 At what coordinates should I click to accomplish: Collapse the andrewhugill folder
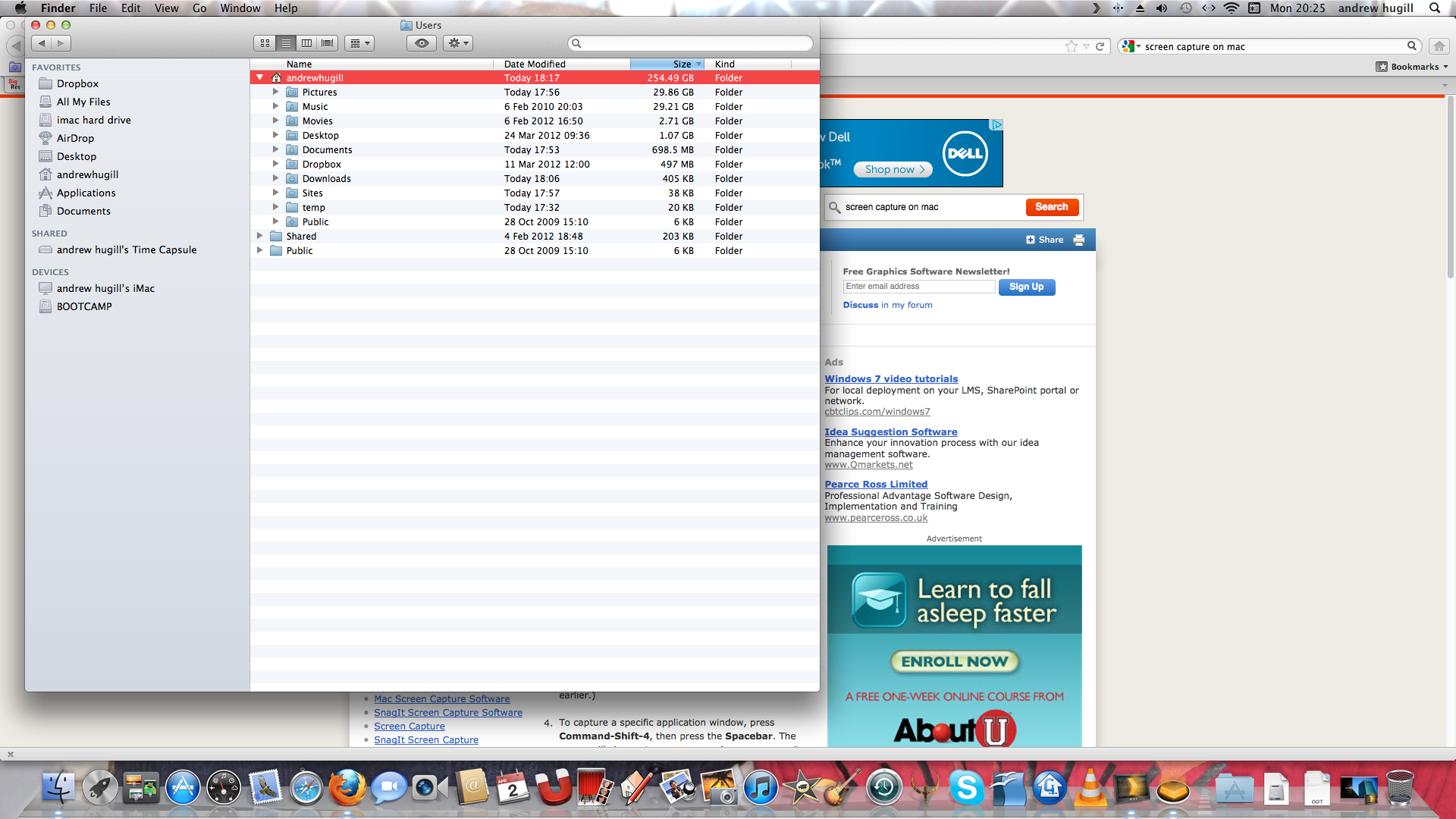tap(260, 77)
